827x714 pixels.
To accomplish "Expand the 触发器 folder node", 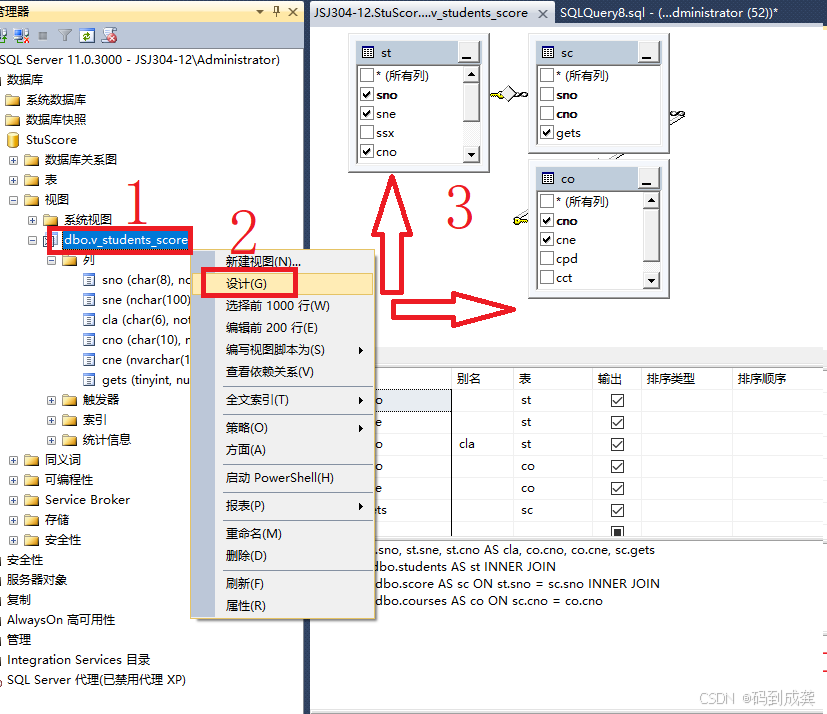I will point(52,400).
